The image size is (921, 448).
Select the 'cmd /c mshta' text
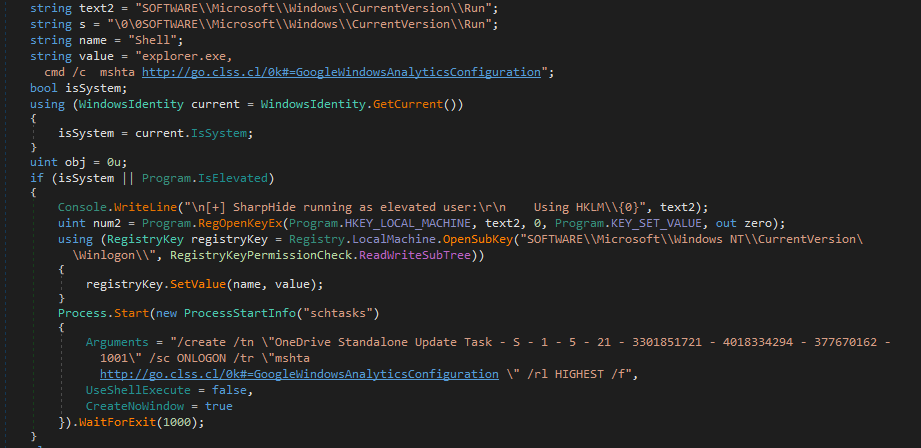(90, 72)
